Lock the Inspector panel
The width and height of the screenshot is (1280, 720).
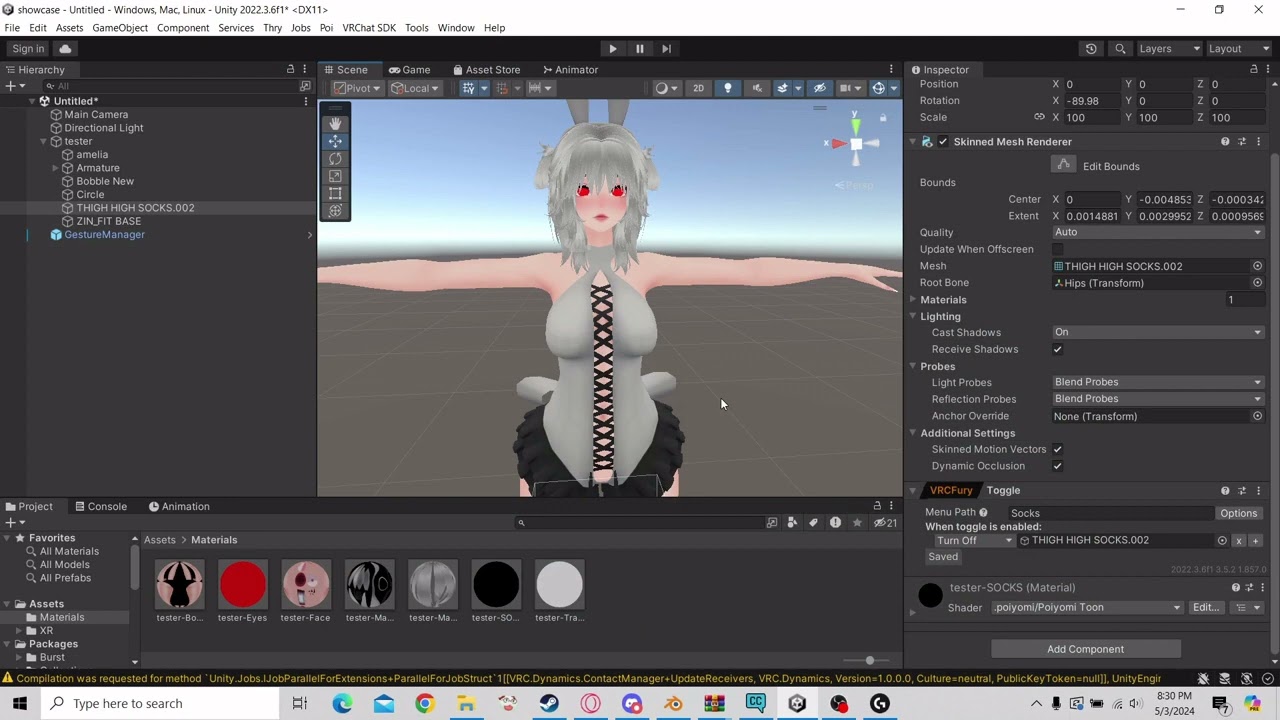1254,69
